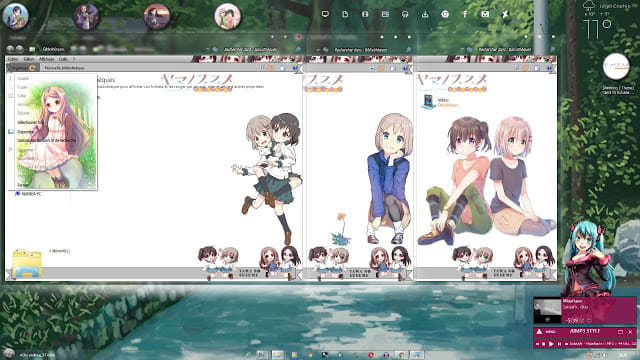Open the Documents icon in top dock
640x360 pixels.
click(x=345, y=14)
